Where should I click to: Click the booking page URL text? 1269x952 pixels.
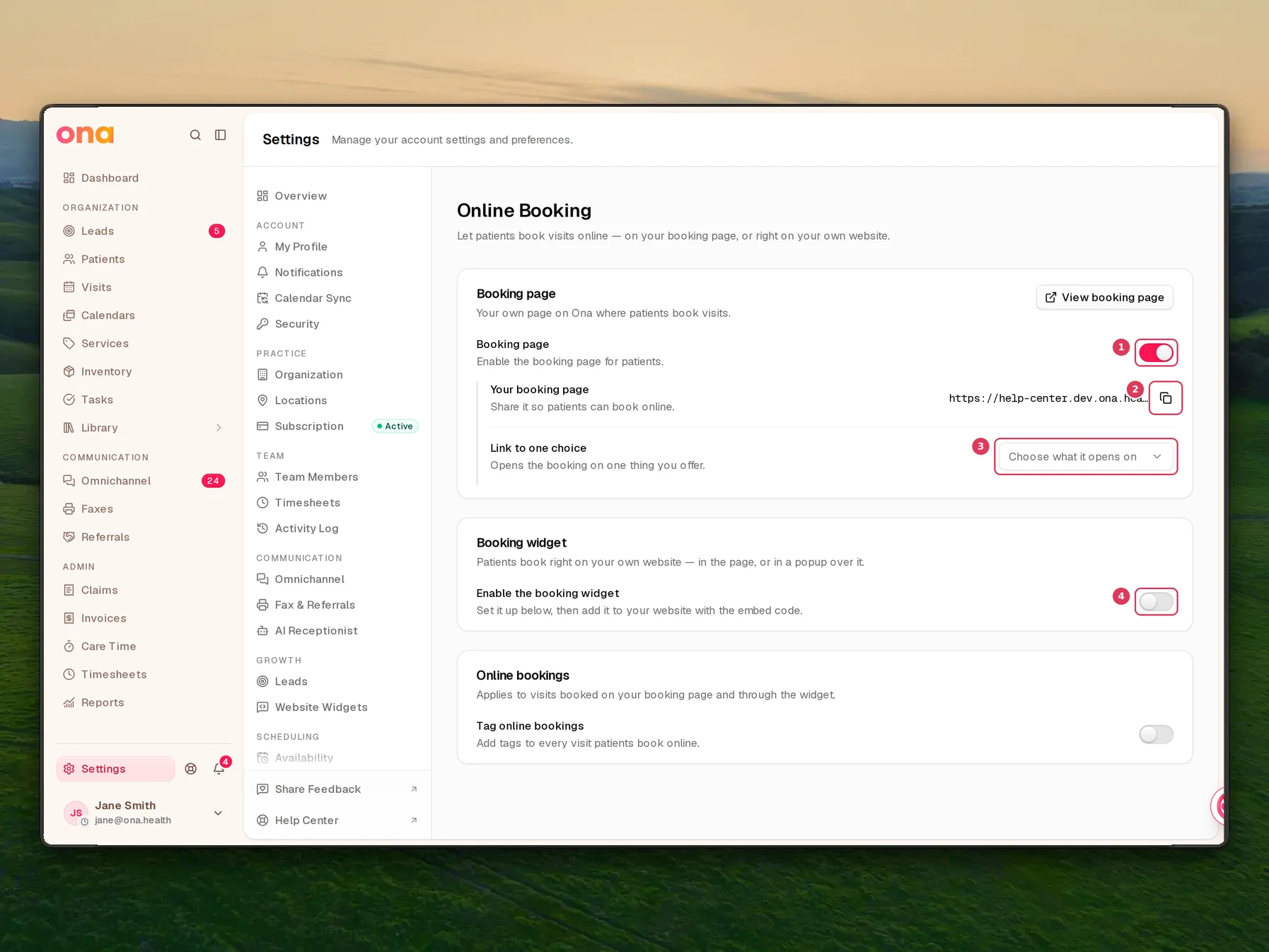pyautogui.click(x=1048, y=398)
